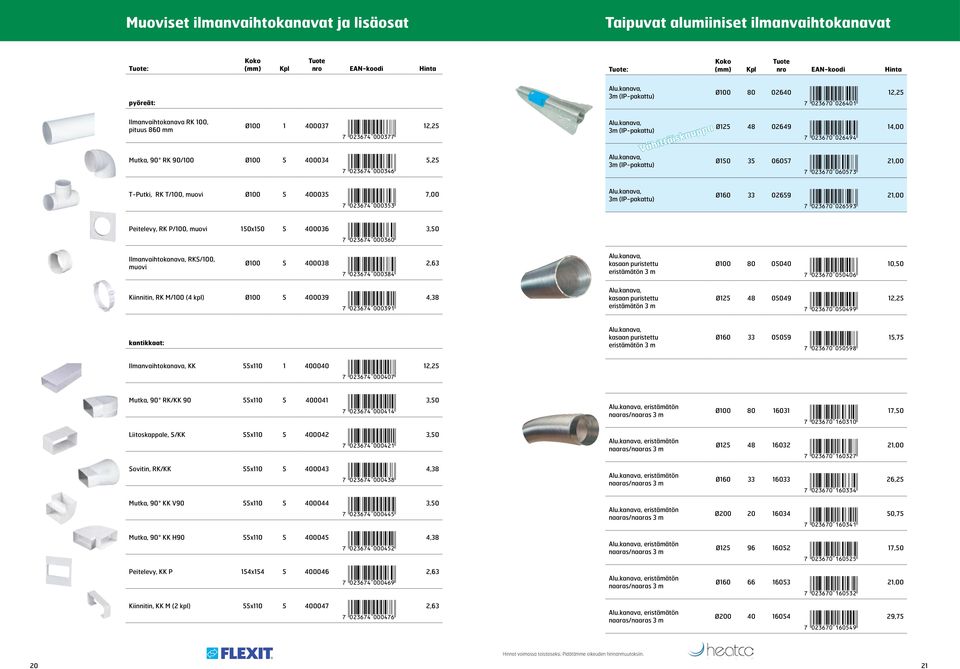Click product name 'Sovitin, RK/KK'
Image resolution: width=960 pixels, height=669 pixels.
click(x=150, y=469)
